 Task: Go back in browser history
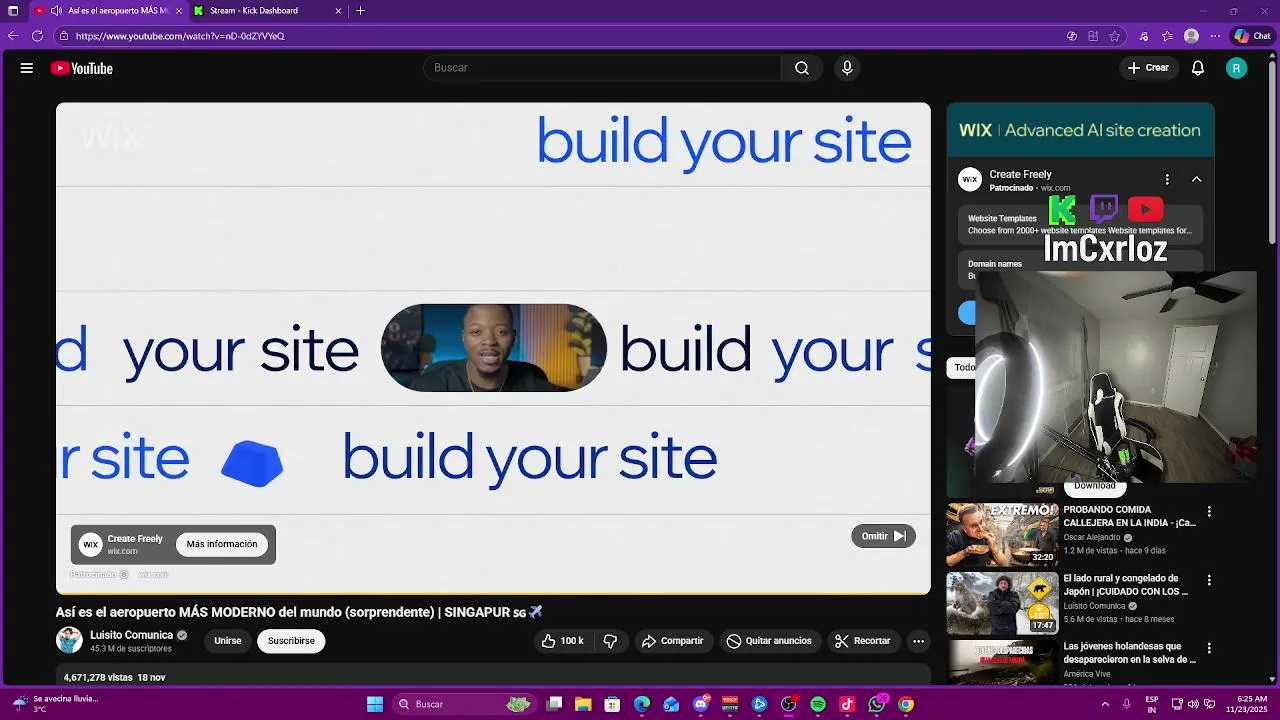(13, 36)
